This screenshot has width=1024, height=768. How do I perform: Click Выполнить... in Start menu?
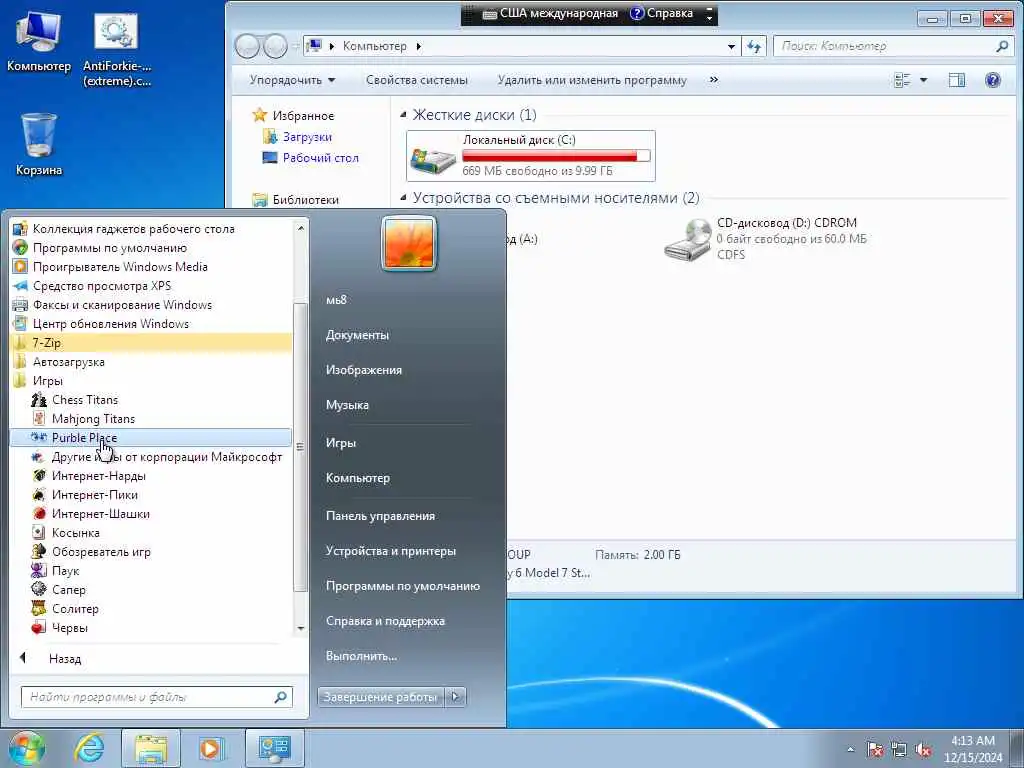click(x=361, y=656)
